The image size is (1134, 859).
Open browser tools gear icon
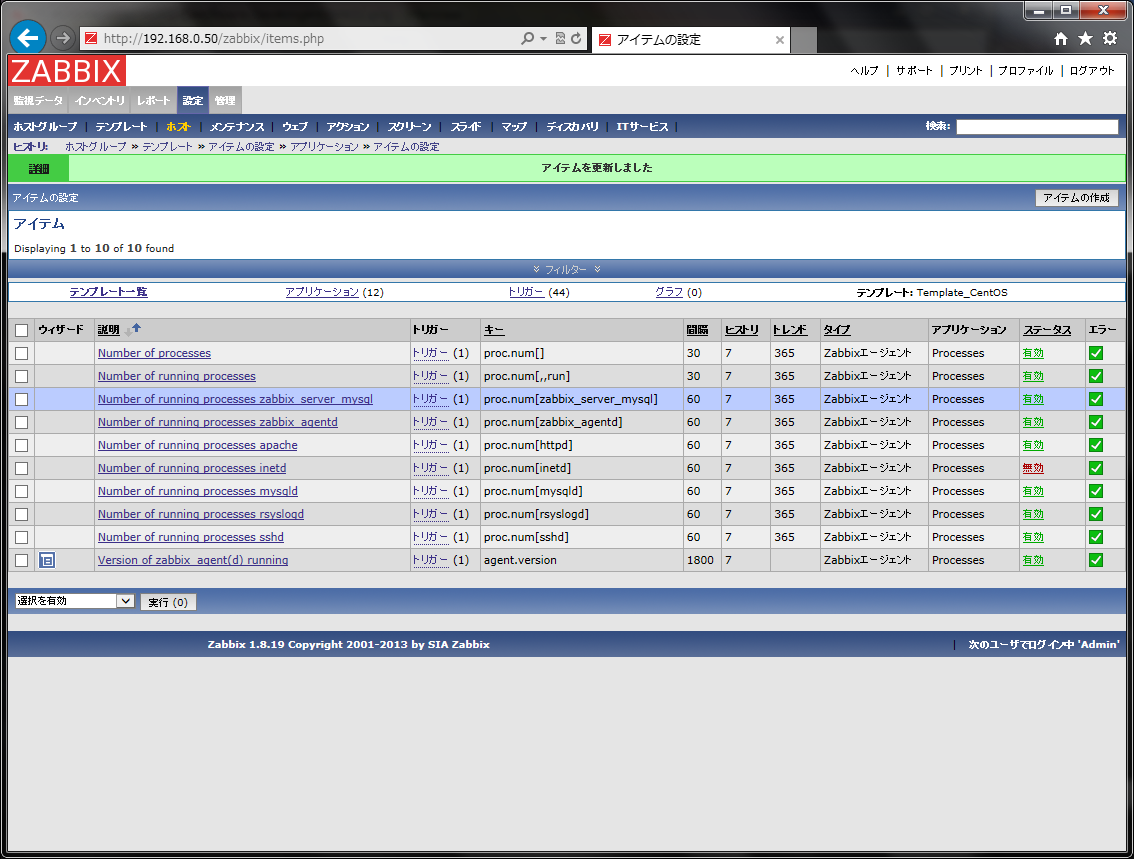(1110, 38)
